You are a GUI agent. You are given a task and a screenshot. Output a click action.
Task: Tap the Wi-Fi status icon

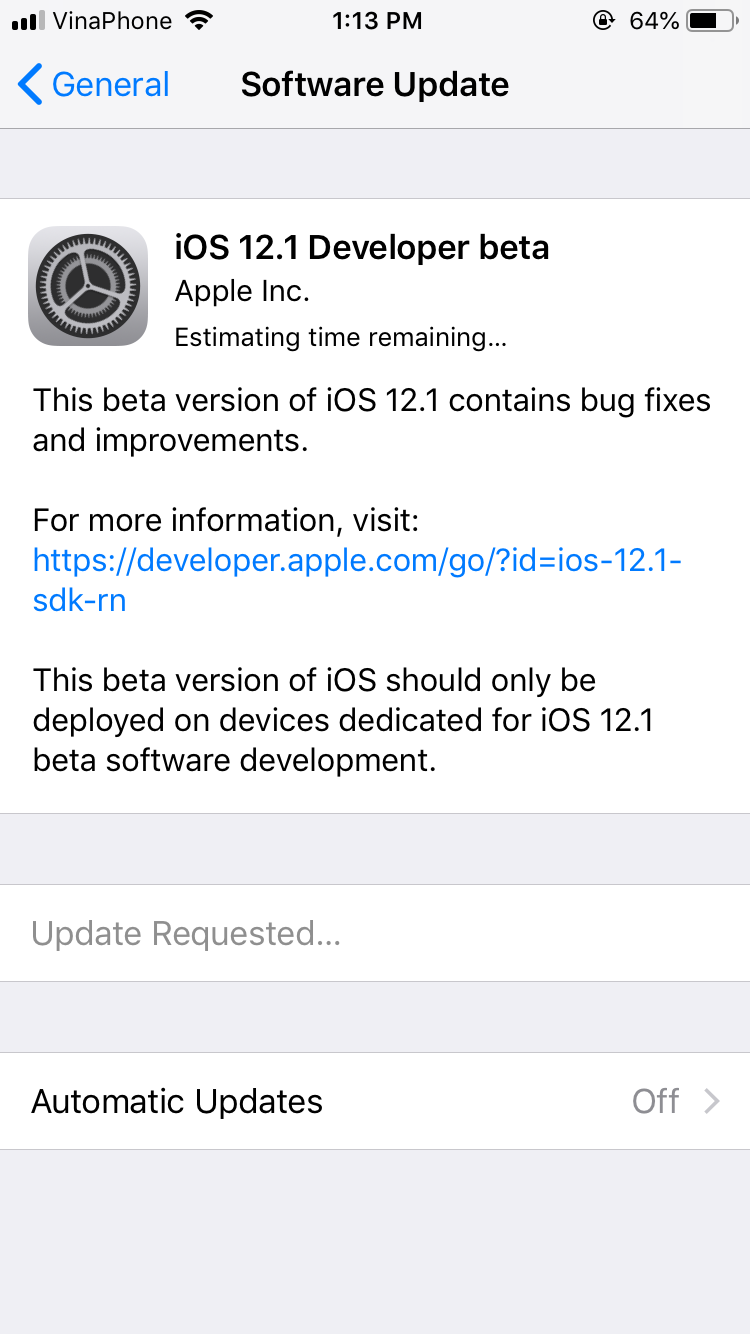coord(200,20)
